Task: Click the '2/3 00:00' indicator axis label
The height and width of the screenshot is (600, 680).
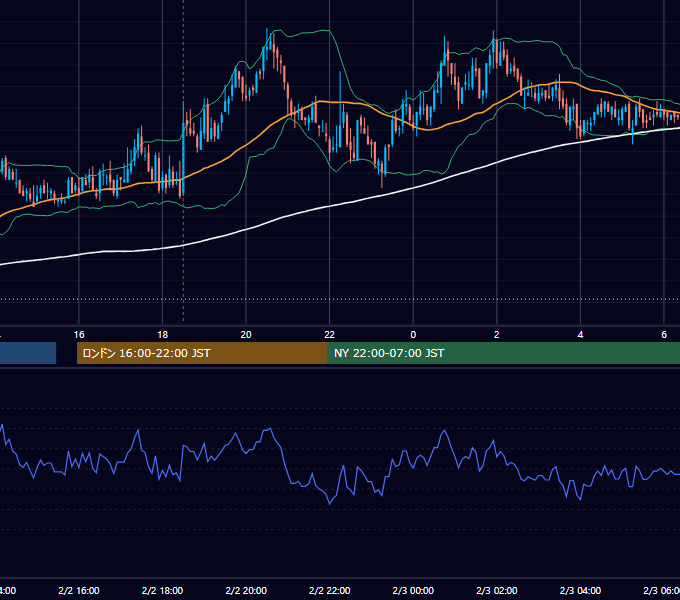Action: pyautogui.click(x=413, y=590)
